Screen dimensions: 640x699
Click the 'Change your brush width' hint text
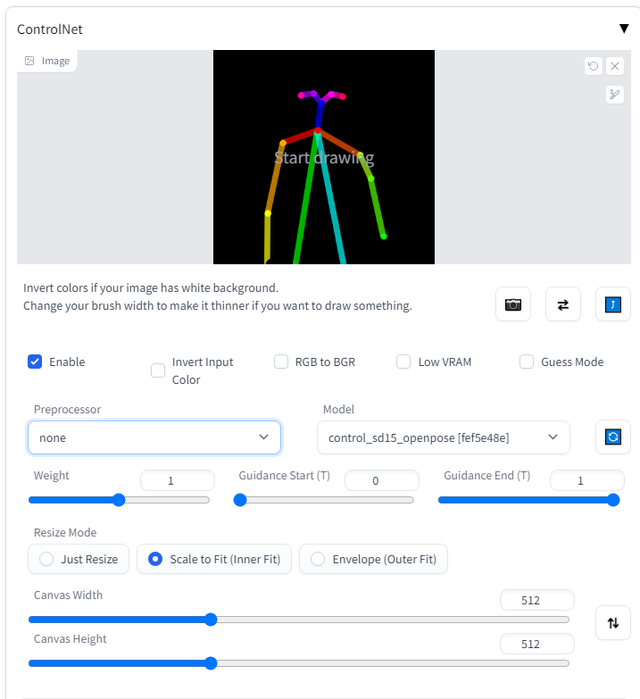pyautogui.click(x=217, y=306)
